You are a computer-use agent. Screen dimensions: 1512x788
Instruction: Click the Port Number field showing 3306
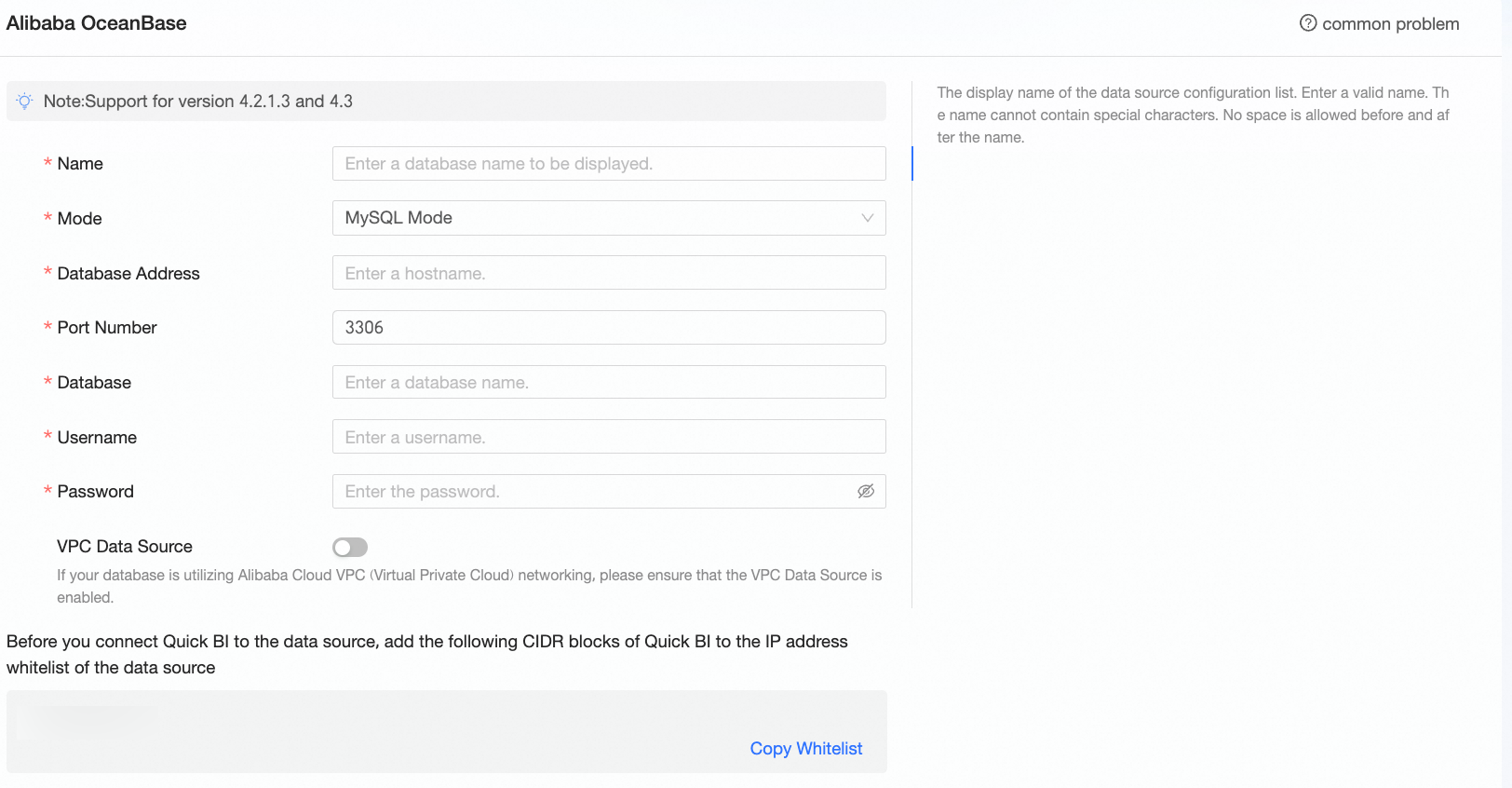pos(609,328)
